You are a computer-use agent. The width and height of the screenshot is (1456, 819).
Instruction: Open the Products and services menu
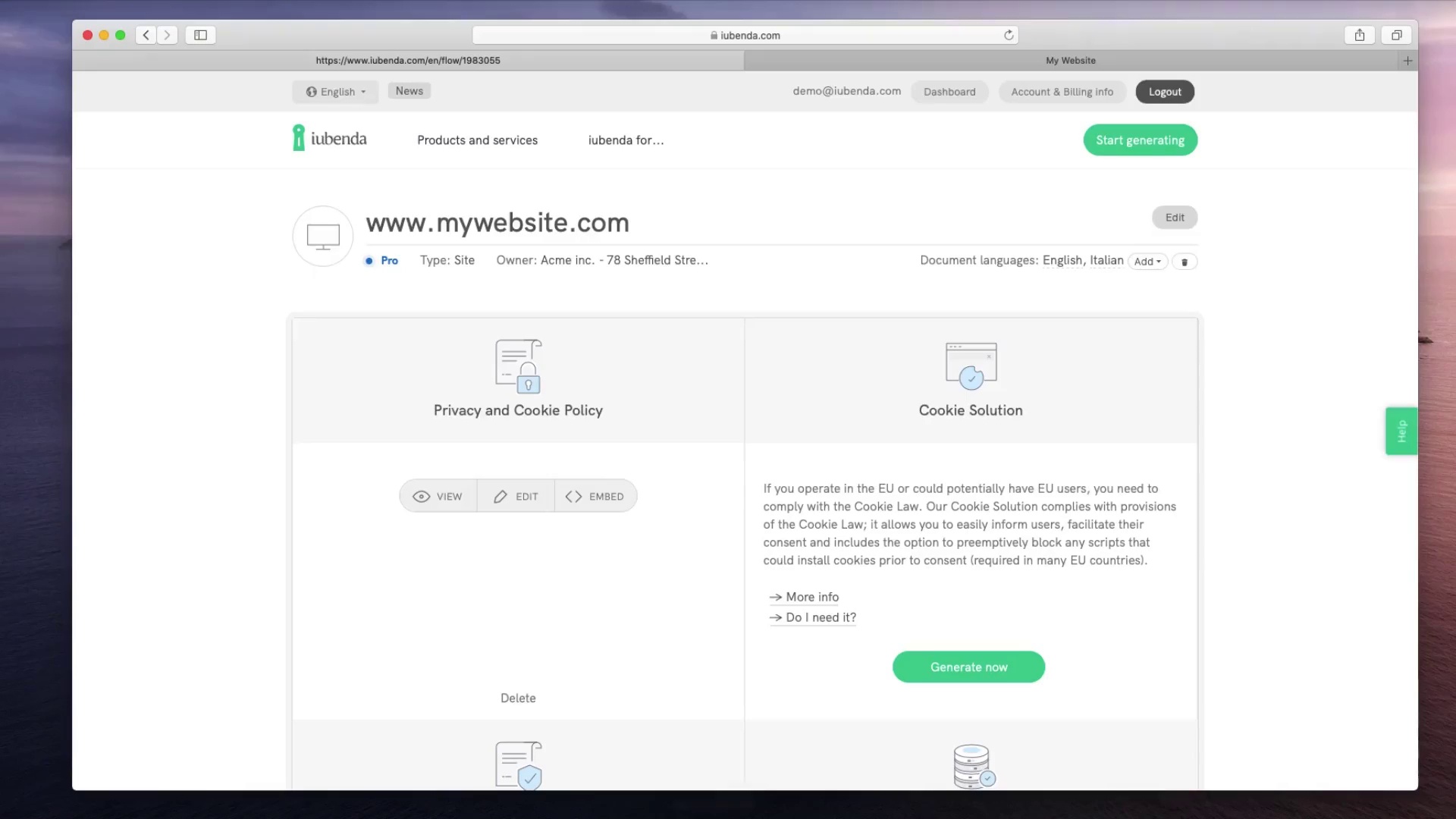pos(477,140)
